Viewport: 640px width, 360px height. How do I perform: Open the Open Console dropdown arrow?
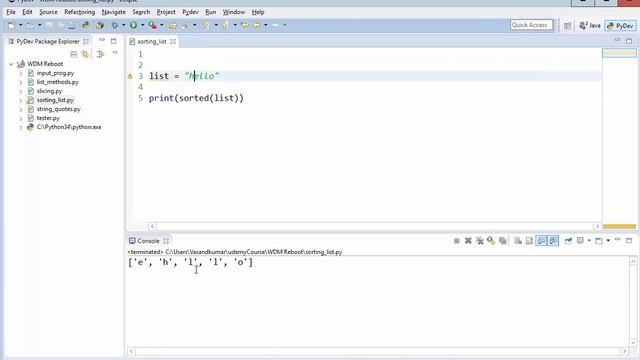[608, 241]
